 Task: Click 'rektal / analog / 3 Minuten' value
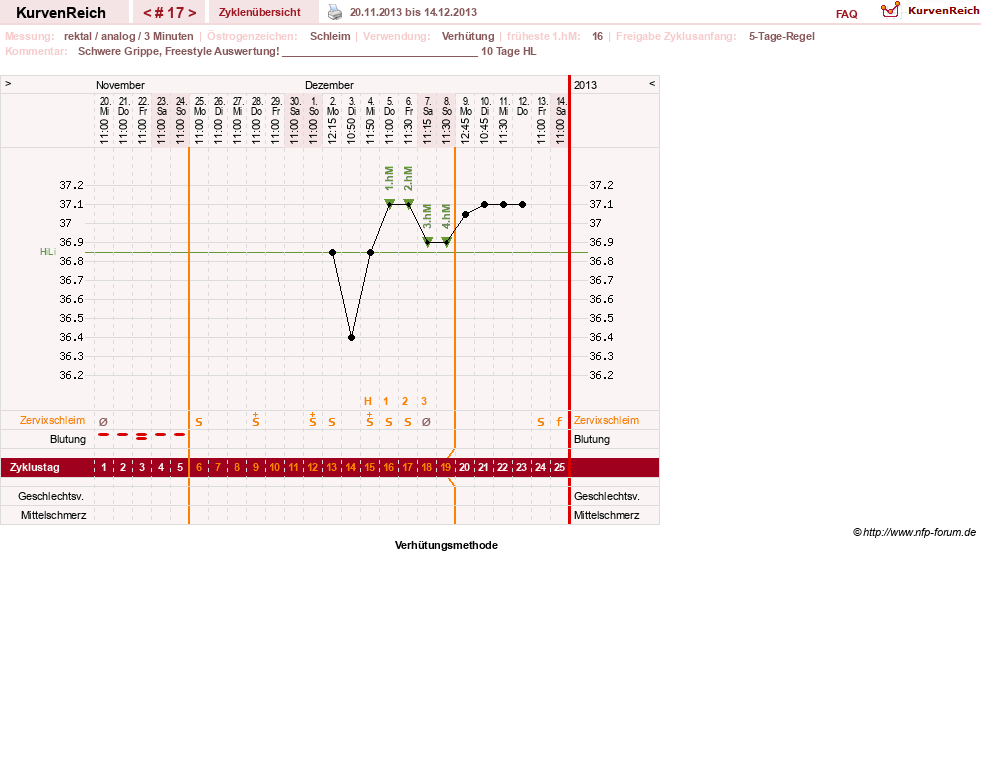tap(128, 36)
